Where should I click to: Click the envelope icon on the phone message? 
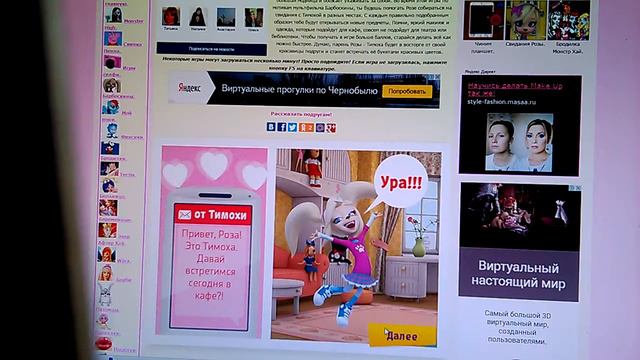184,214
